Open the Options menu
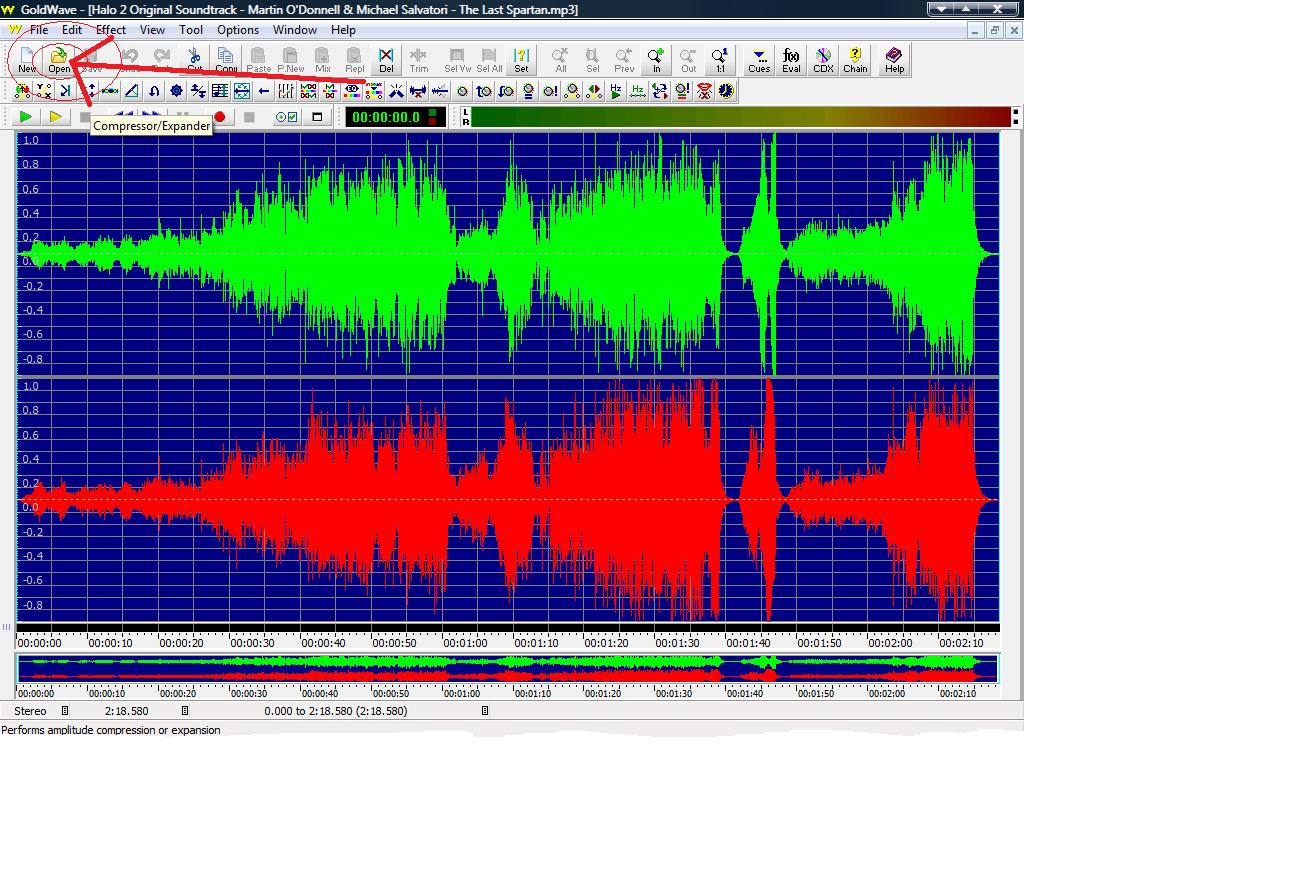1303x891 pixels. coord(238,30)
